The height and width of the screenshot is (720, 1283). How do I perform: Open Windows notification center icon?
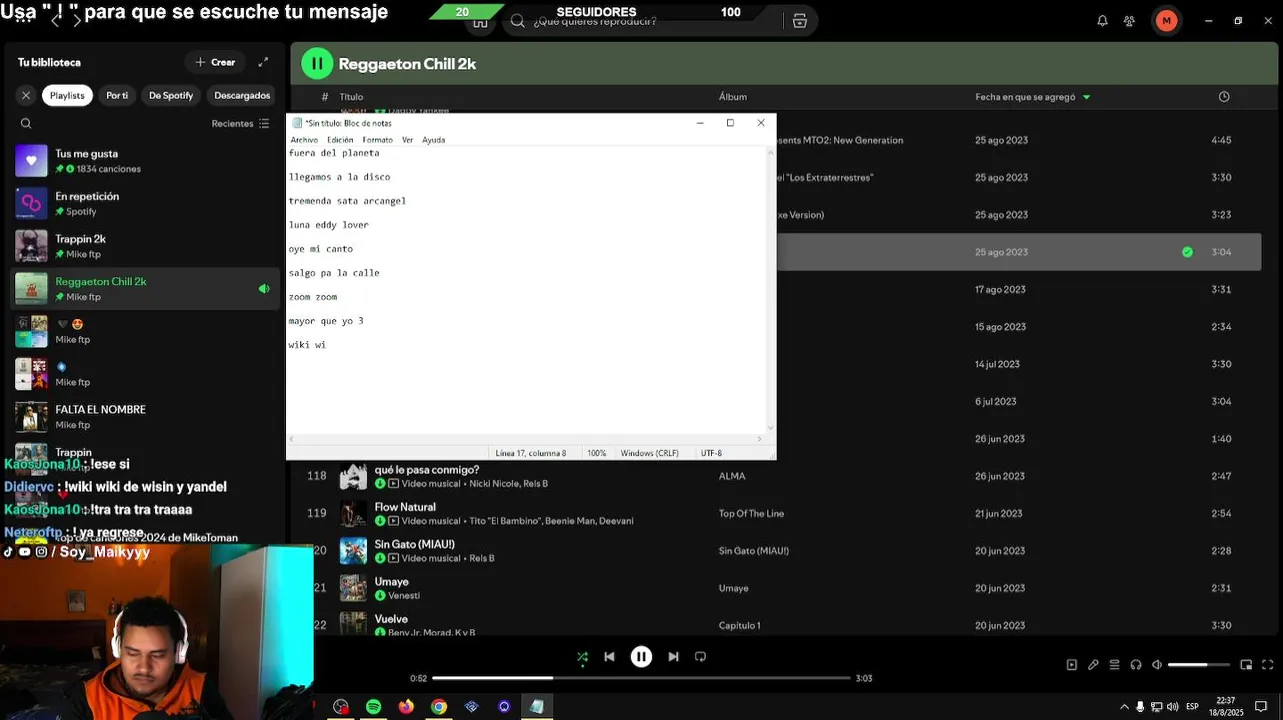tap(1261, 707)
